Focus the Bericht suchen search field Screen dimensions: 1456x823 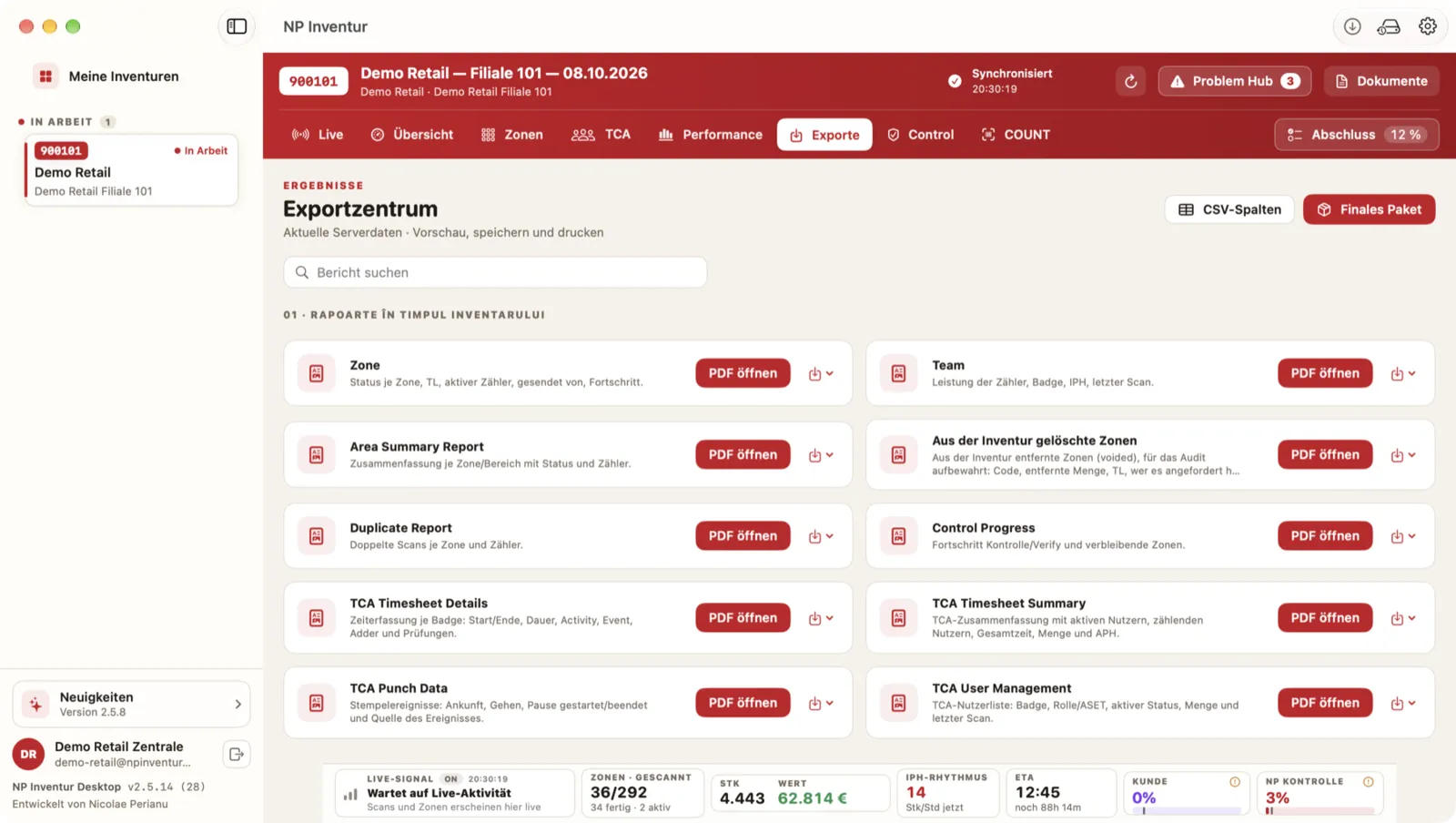[495, 272]
